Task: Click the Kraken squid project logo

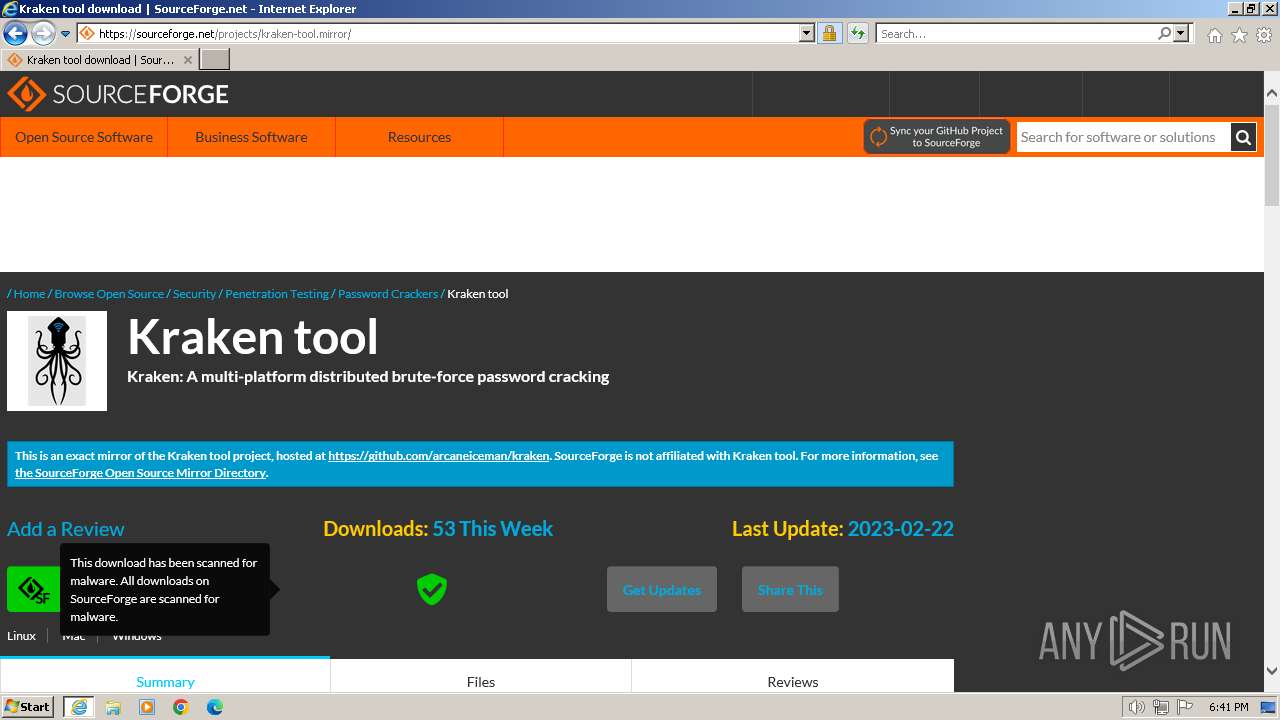Action: tap(57, 361)
